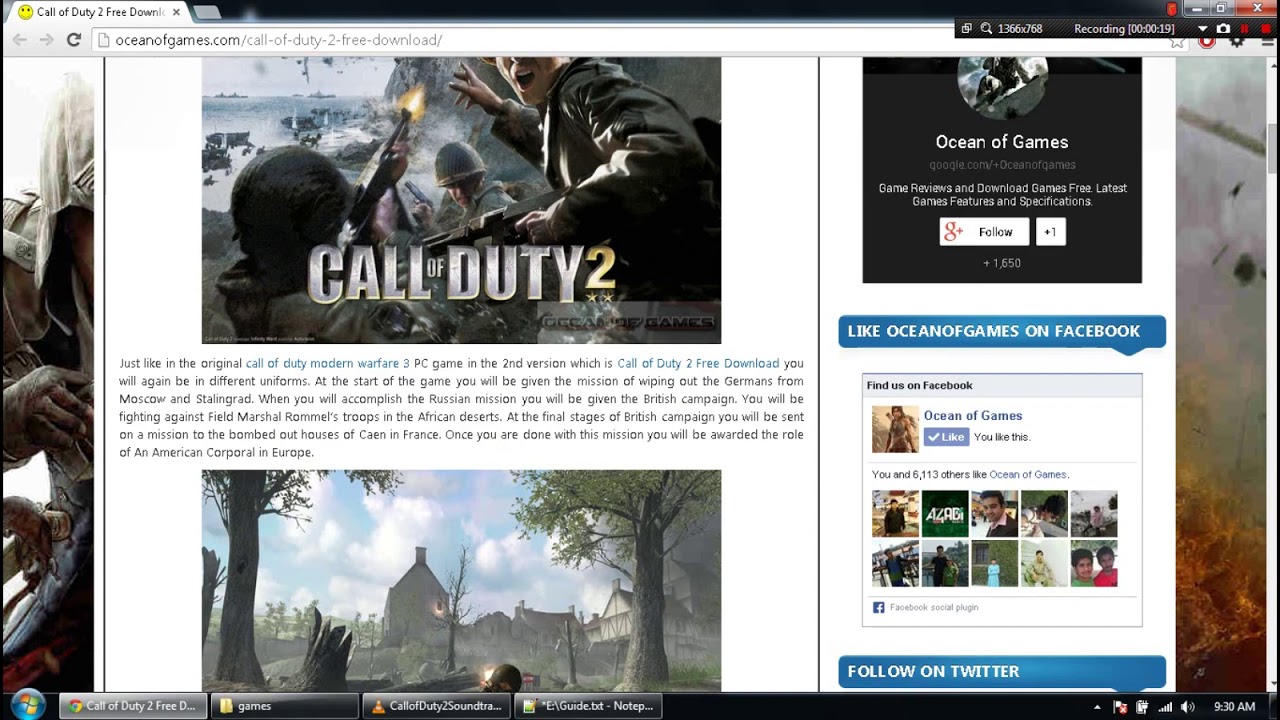
Task: Click the recorder magnifier zoom icon
Action: [986, 29]
